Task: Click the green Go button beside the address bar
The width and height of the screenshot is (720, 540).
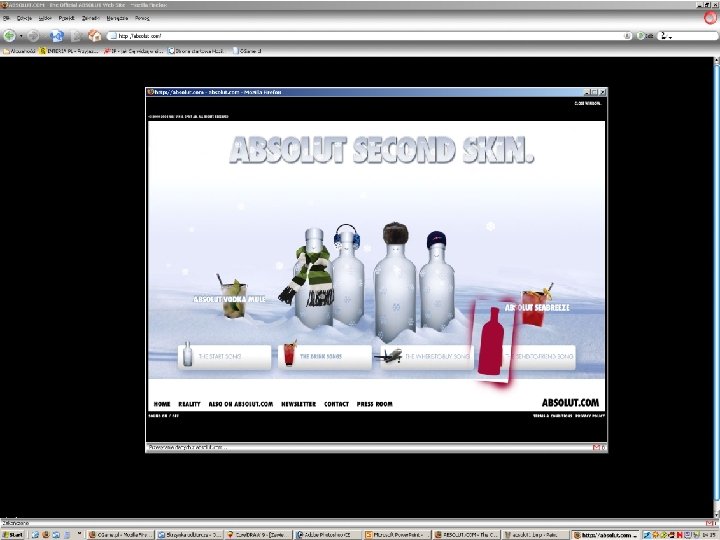Action: click(645, 36)
